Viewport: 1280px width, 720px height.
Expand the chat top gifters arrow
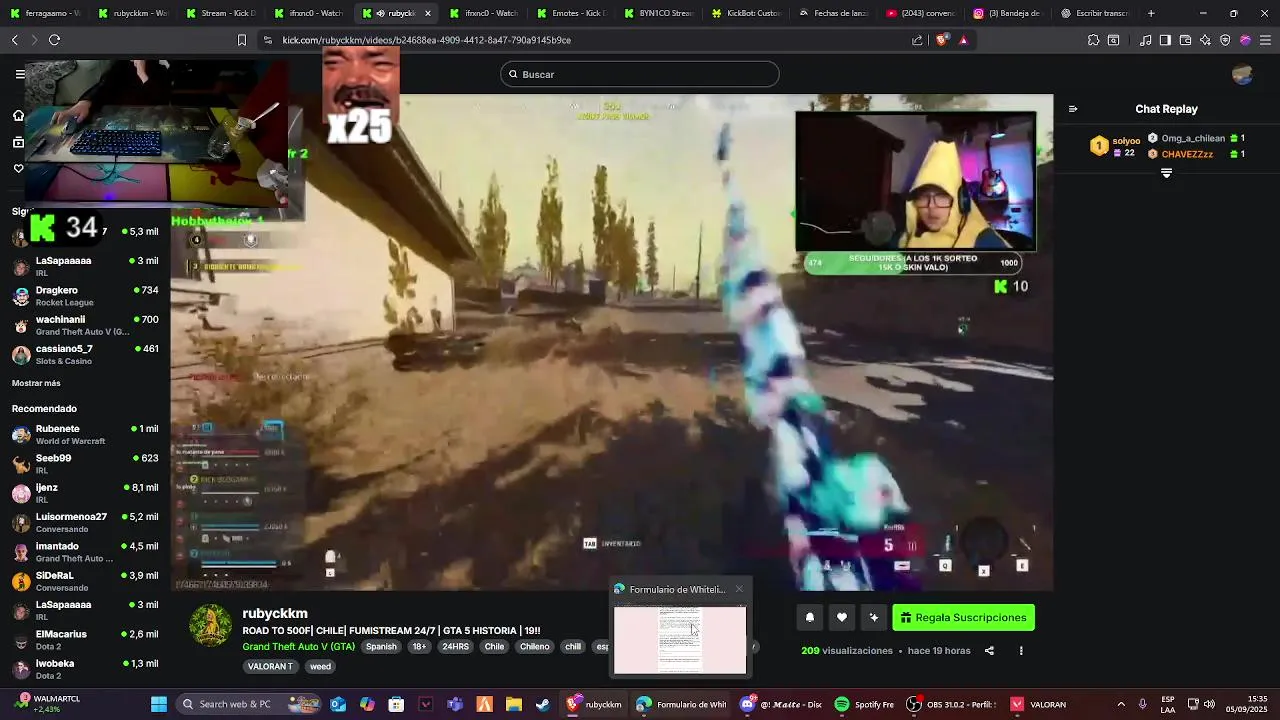point(1166,174)
